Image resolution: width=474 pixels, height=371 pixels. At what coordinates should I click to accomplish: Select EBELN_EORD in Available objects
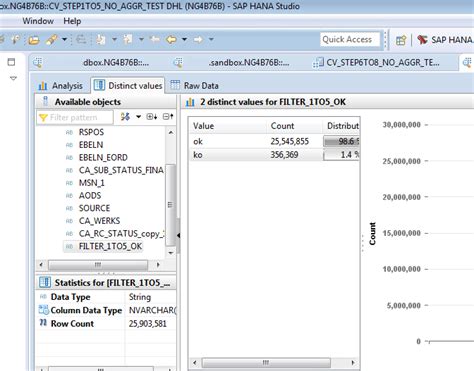(103, 158)
